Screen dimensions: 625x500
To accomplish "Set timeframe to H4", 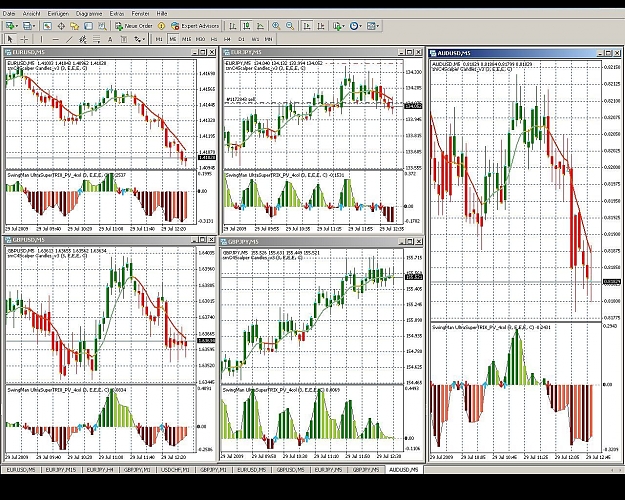I will [227, 39].
